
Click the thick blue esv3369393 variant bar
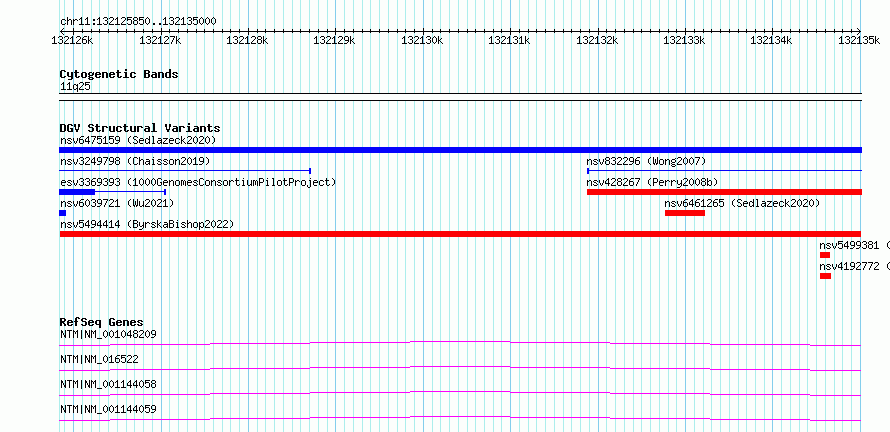(x=77, y=192)
